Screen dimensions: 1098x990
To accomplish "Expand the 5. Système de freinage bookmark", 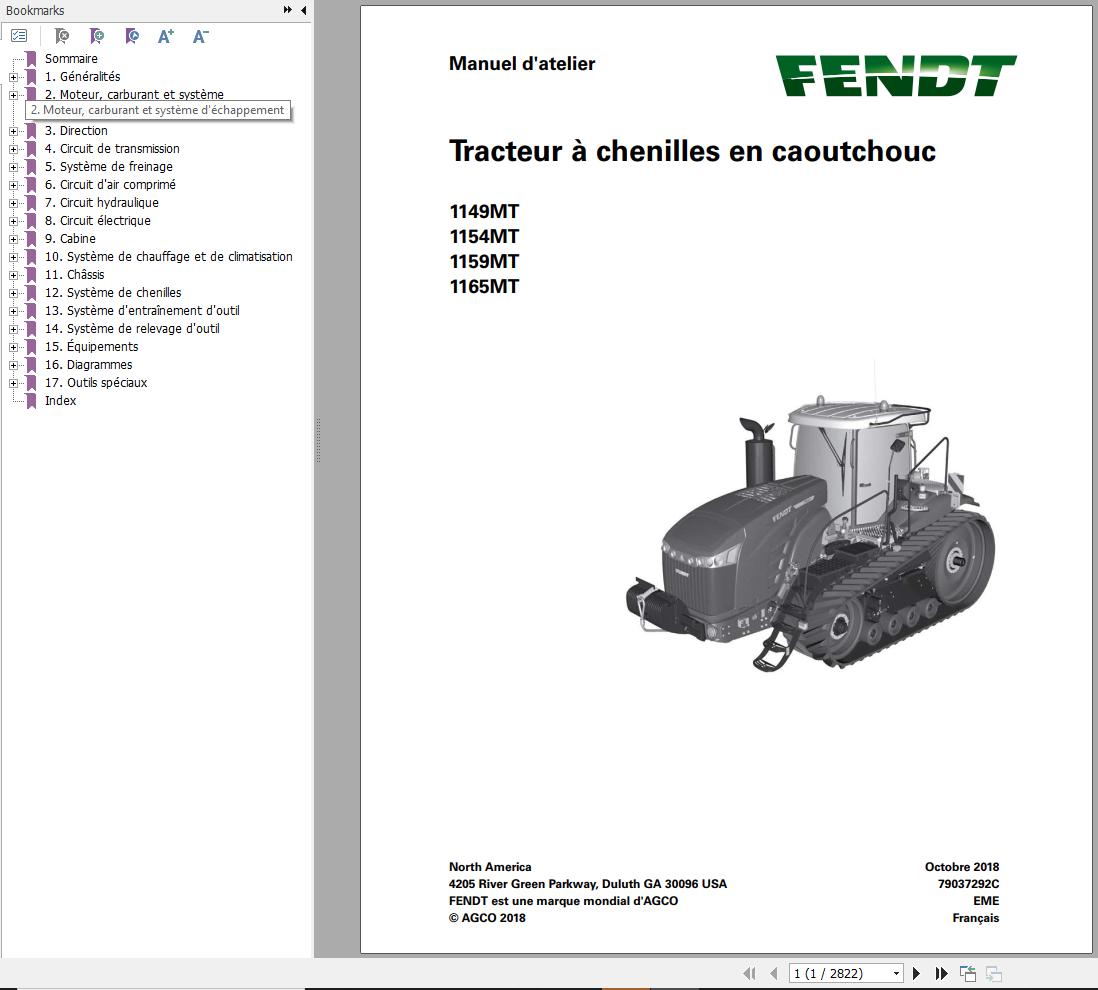I will (x=13, y=167).
